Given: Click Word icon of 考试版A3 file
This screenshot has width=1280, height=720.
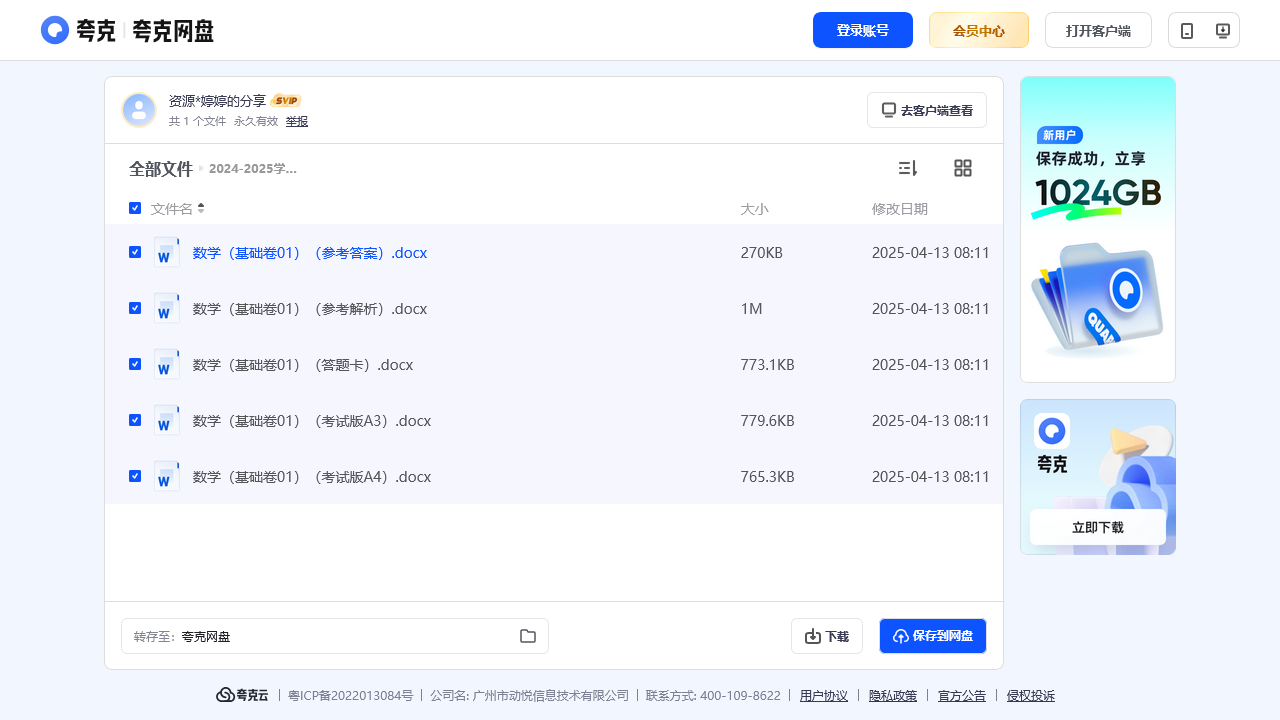Looking at the screenshot, I should (x=167, y=420).
